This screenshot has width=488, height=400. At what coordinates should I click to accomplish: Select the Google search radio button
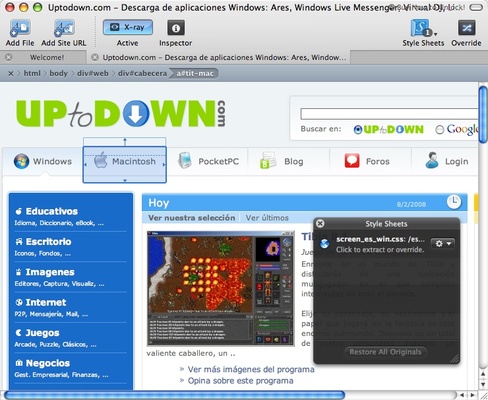tap(440, 130)
